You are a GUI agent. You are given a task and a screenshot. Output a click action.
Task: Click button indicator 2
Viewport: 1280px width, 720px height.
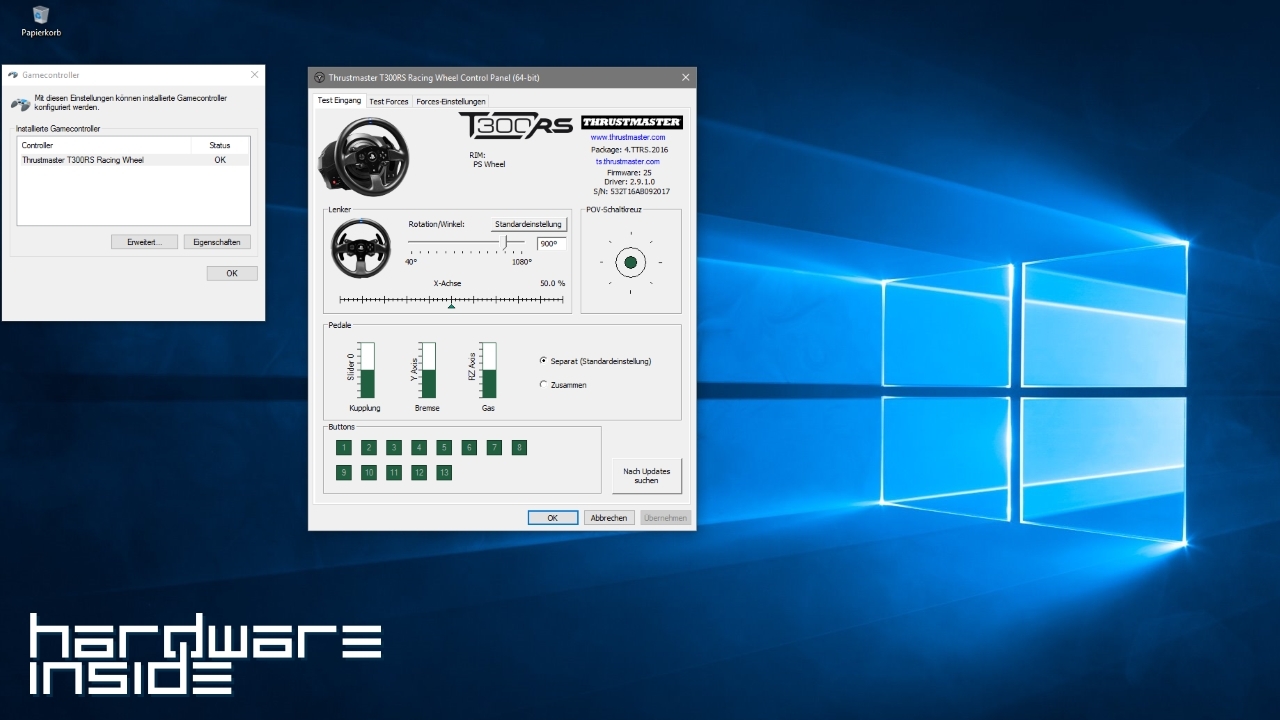[369, 447]
